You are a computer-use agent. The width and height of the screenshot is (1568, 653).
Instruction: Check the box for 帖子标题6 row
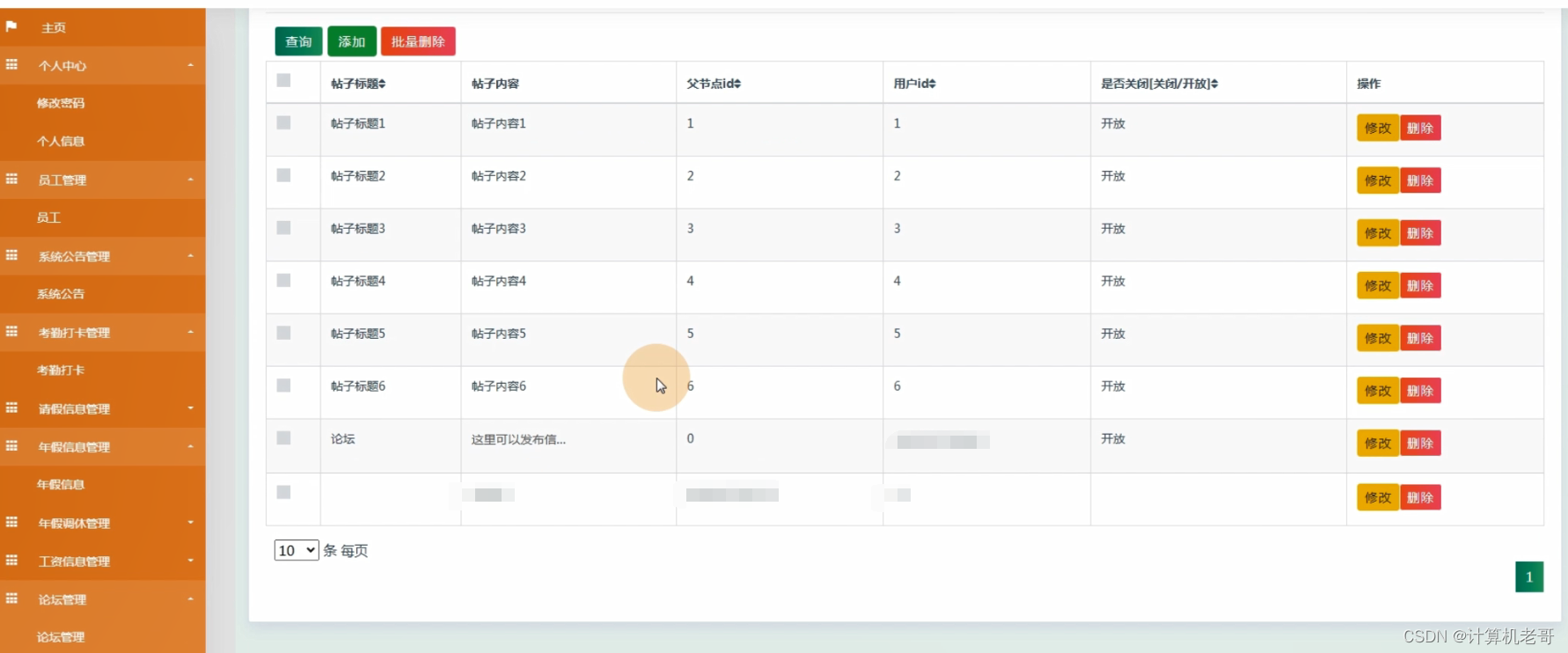click(x=283, y=385)
